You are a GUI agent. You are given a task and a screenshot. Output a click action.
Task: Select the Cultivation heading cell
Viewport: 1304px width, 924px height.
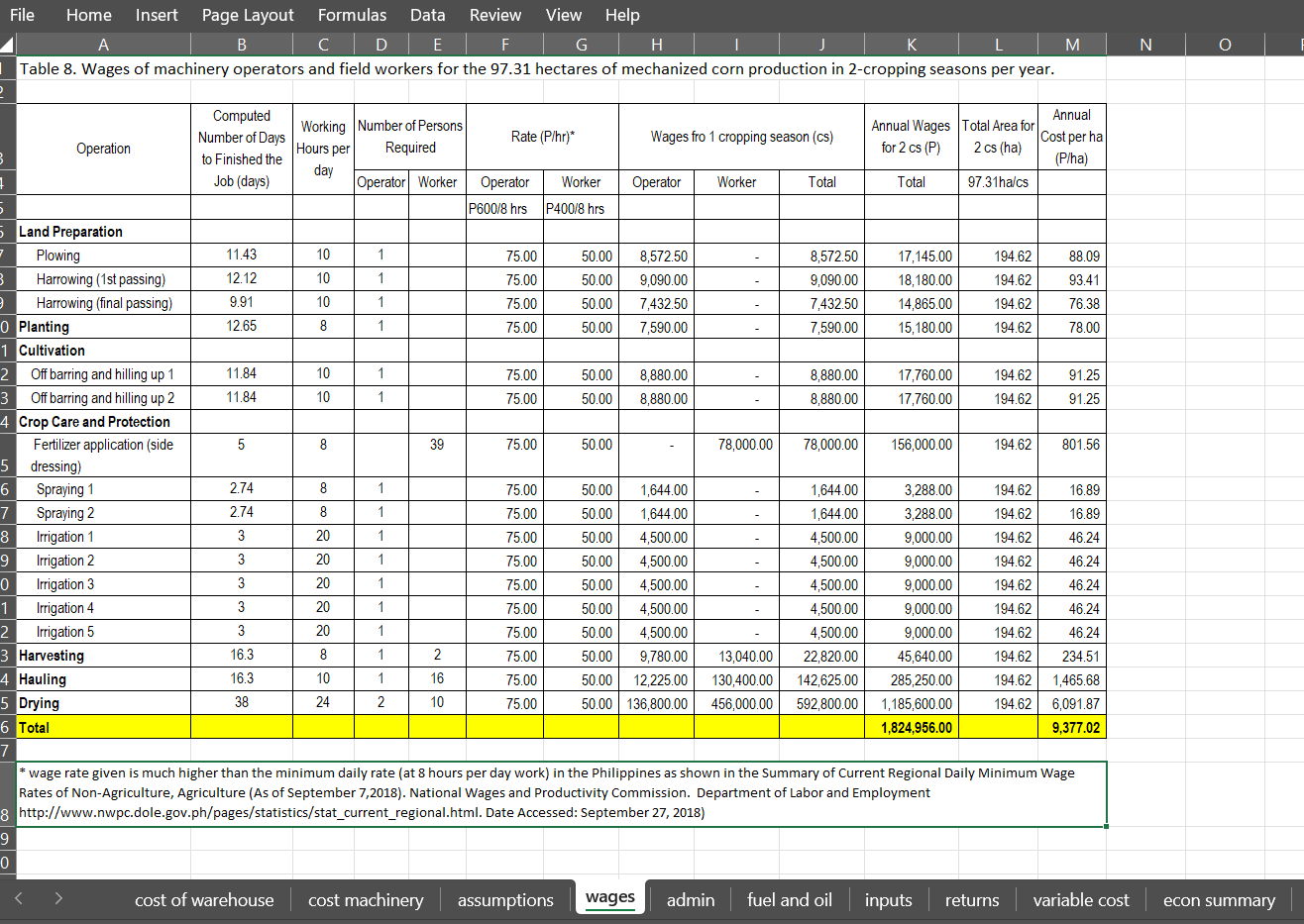[x=103, y=351]
